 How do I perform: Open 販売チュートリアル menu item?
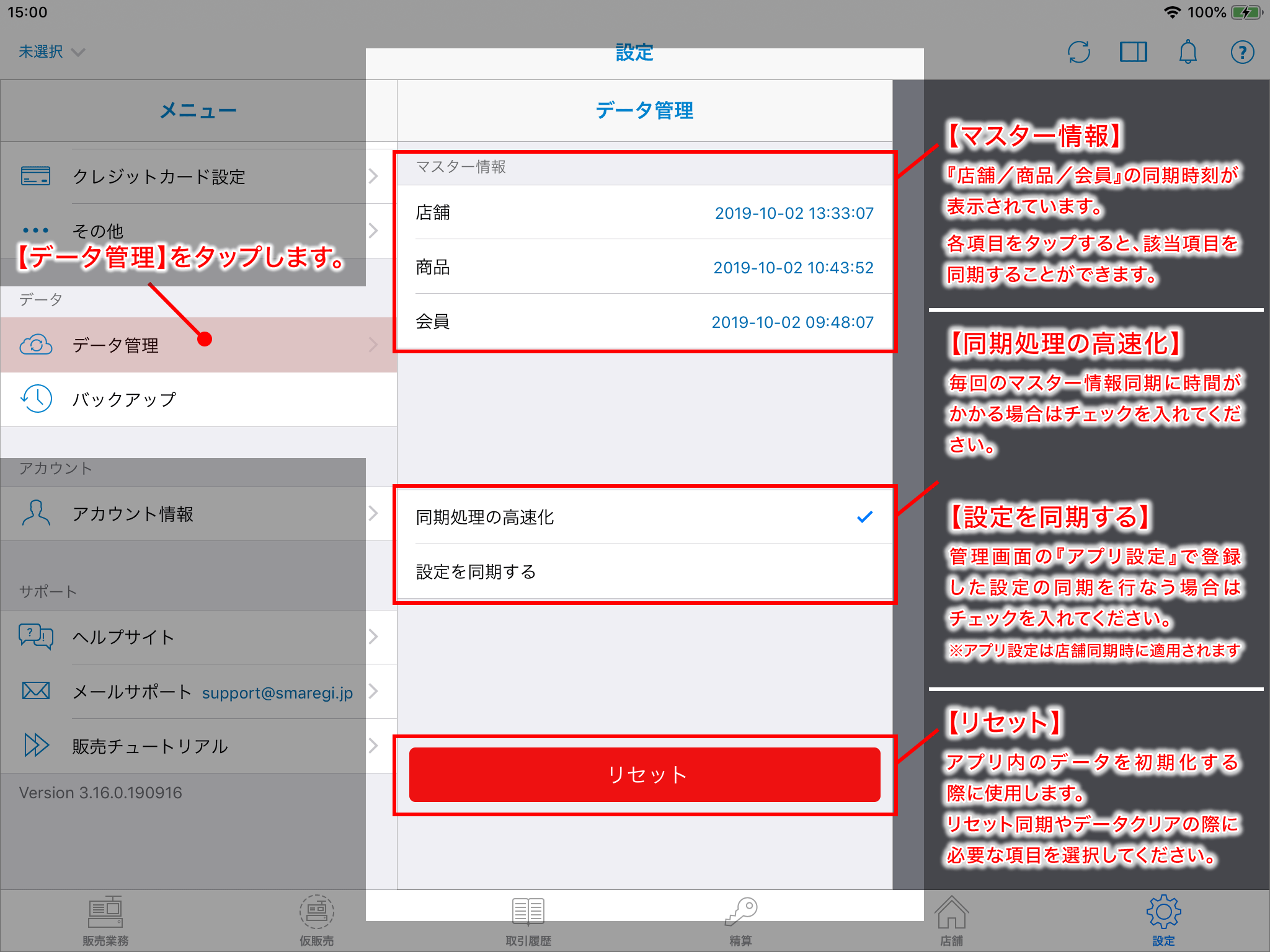(191, 747)
